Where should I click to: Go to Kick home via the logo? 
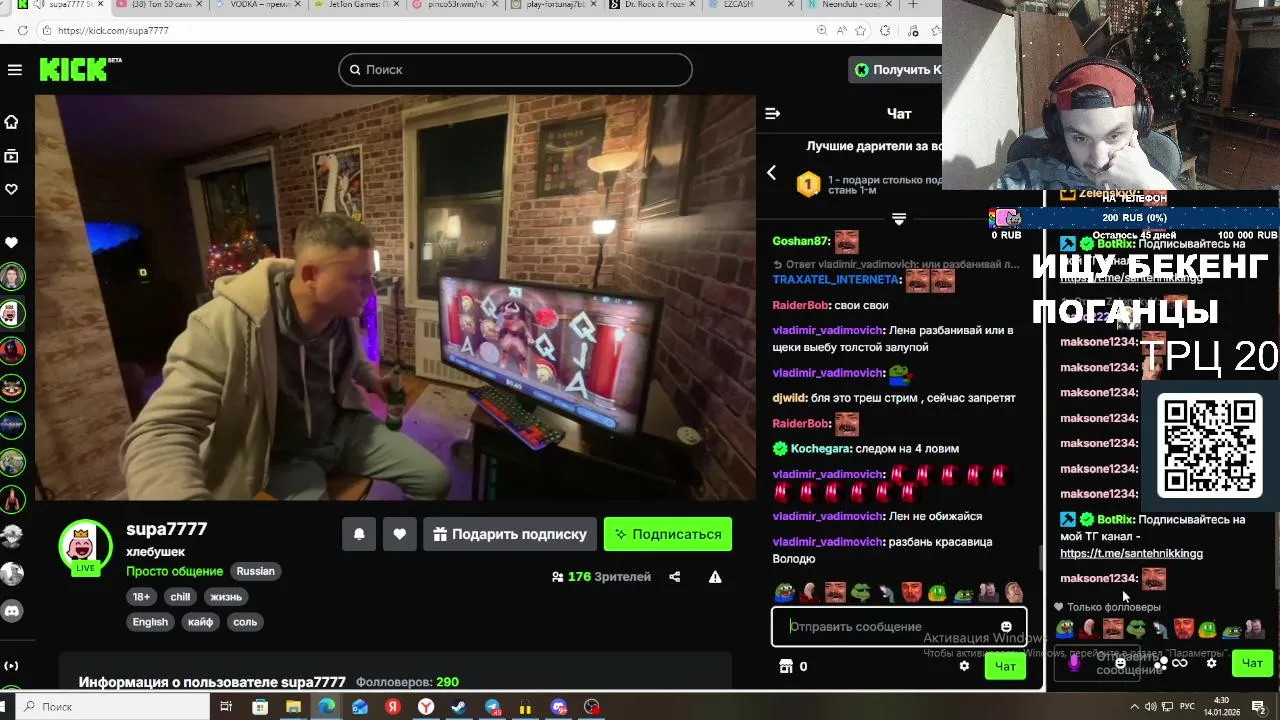click(80, 69)
